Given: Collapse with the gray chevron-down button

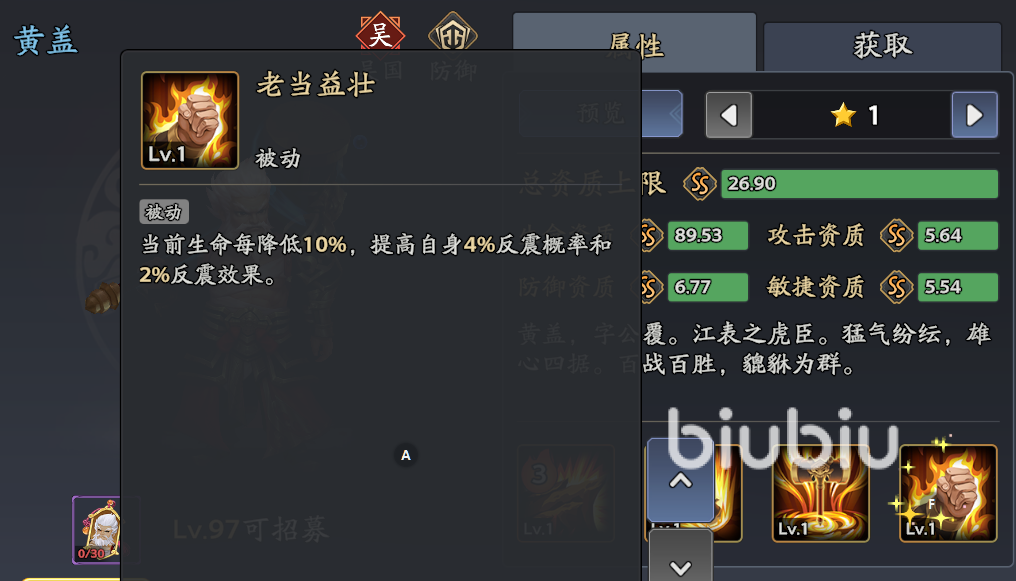Looking at the screenshot, I should pos(680,557).
